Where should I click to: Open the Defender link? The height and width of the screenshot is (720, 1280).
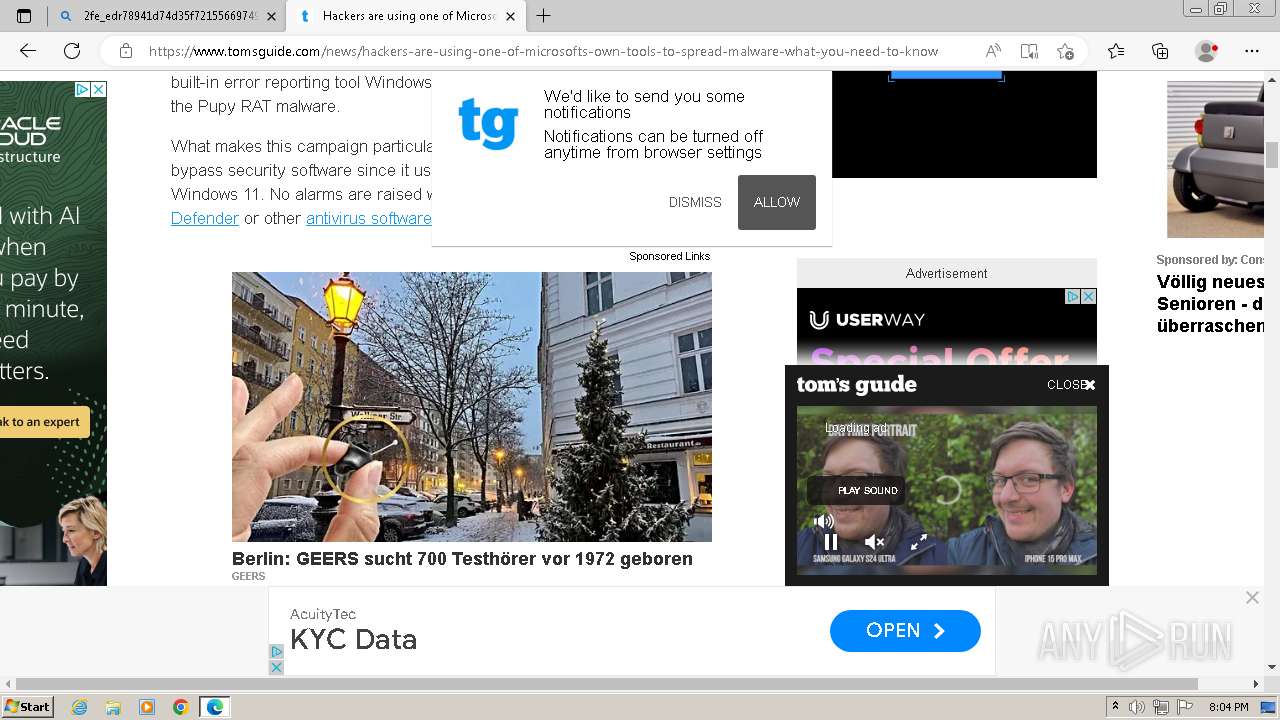tap(205, 218)
